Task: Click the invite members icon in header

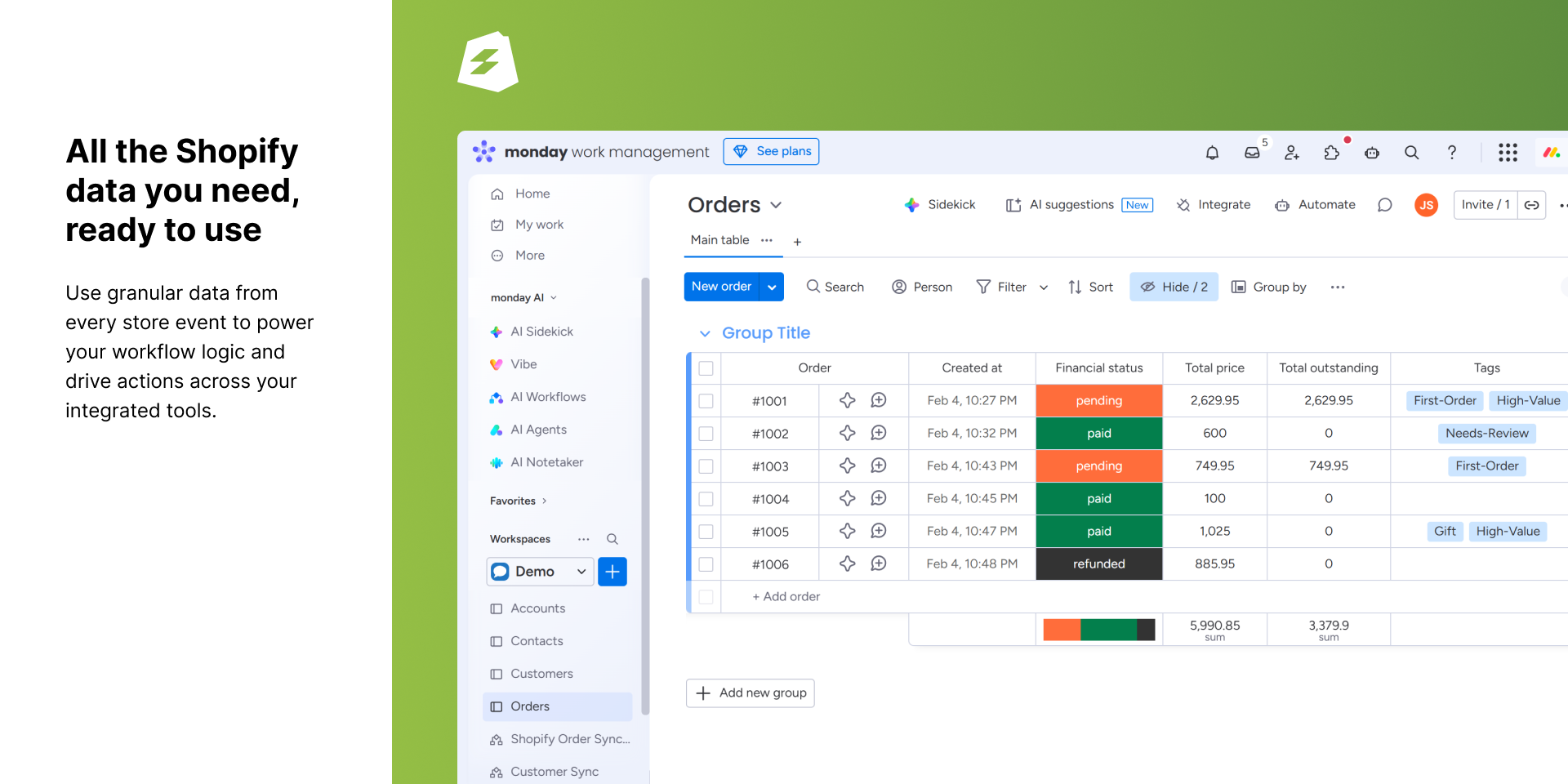Action: pos(1292,153)
